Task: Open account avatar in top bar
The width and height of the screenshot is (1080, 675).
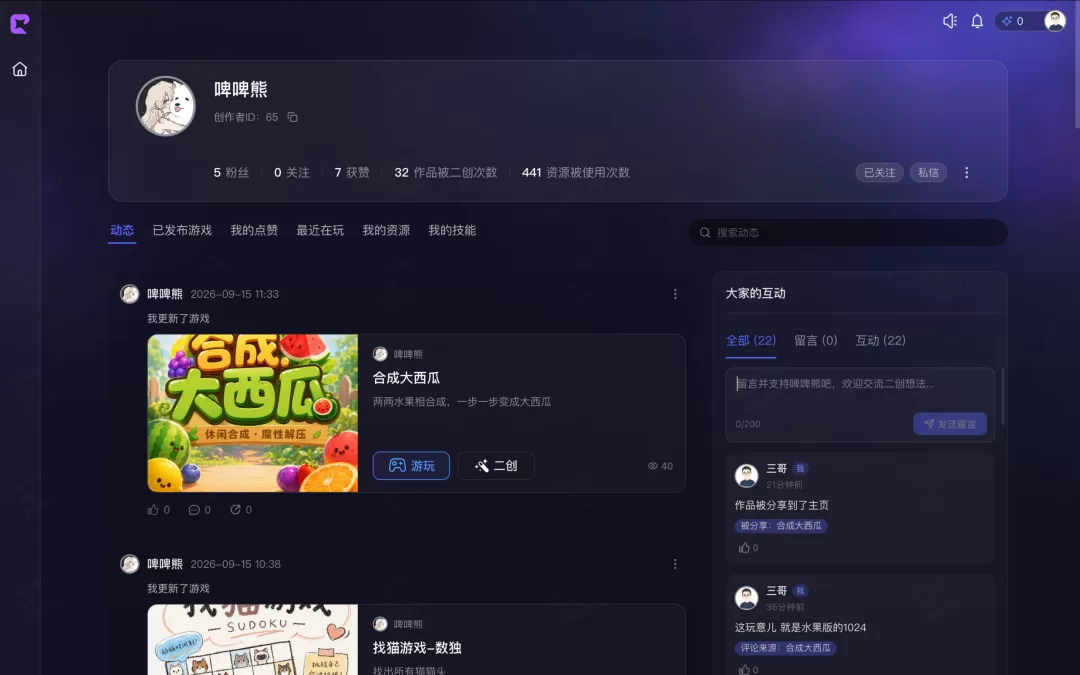Action: click(1055, 21)
